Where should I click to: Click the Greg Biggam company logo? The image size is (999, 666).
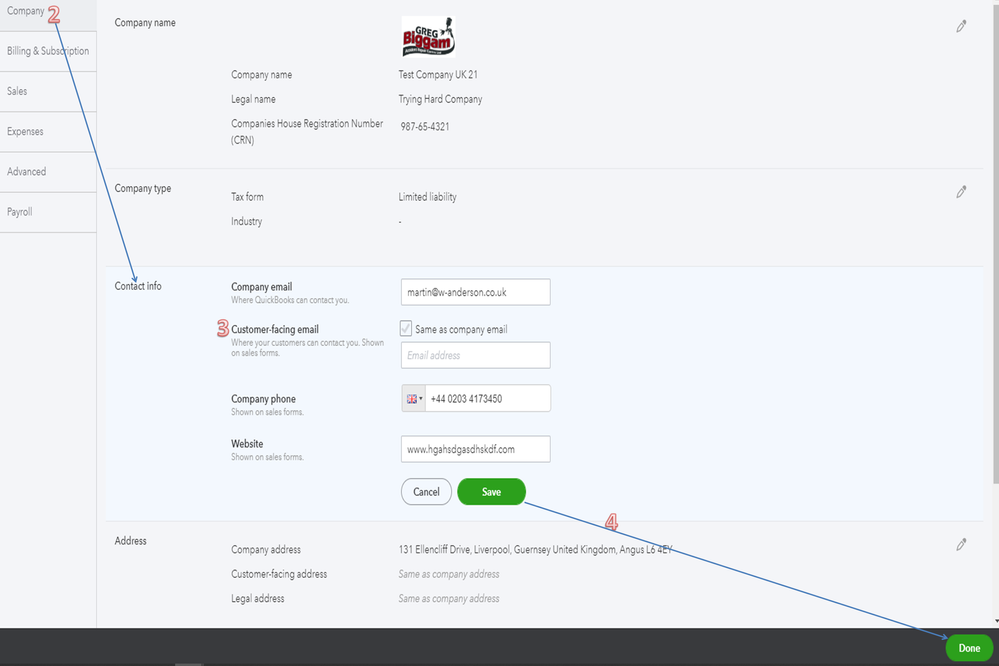tap(428, 37)
